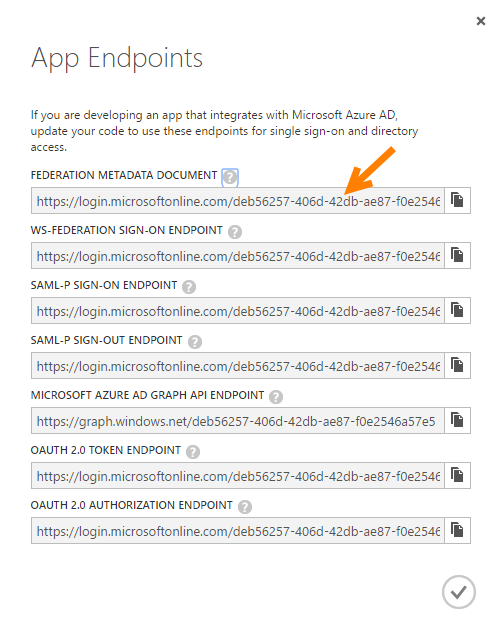The image size is (502, 635).
Task: Open help for Azure AD Graph API Endpoint
Action: (276, 397)
